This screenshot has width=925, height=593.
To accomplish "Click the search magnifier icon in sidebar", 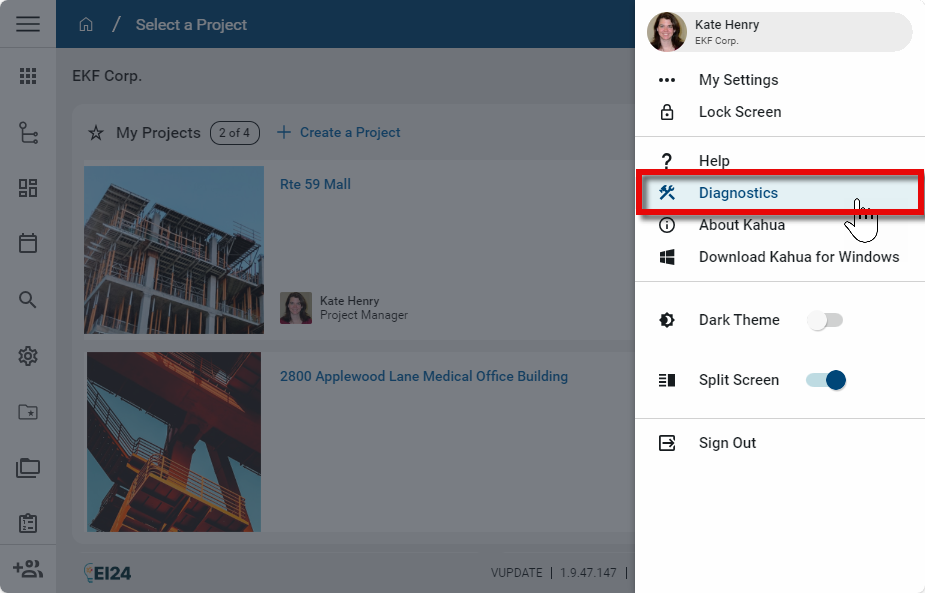I will click(x=28, y=300).
